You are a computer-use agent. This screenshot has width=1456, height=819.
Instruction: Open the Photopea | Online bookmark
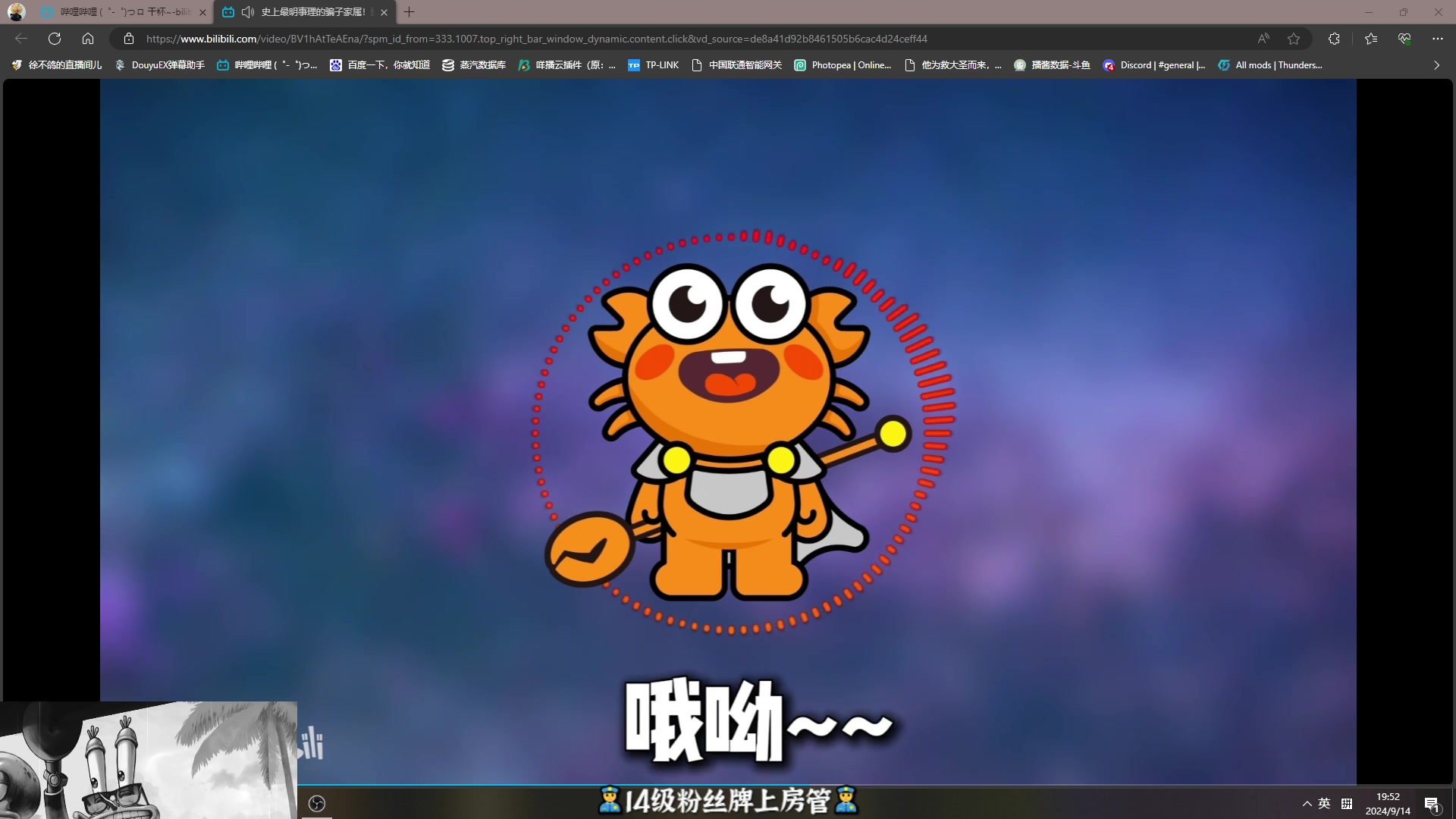point(843,65)
